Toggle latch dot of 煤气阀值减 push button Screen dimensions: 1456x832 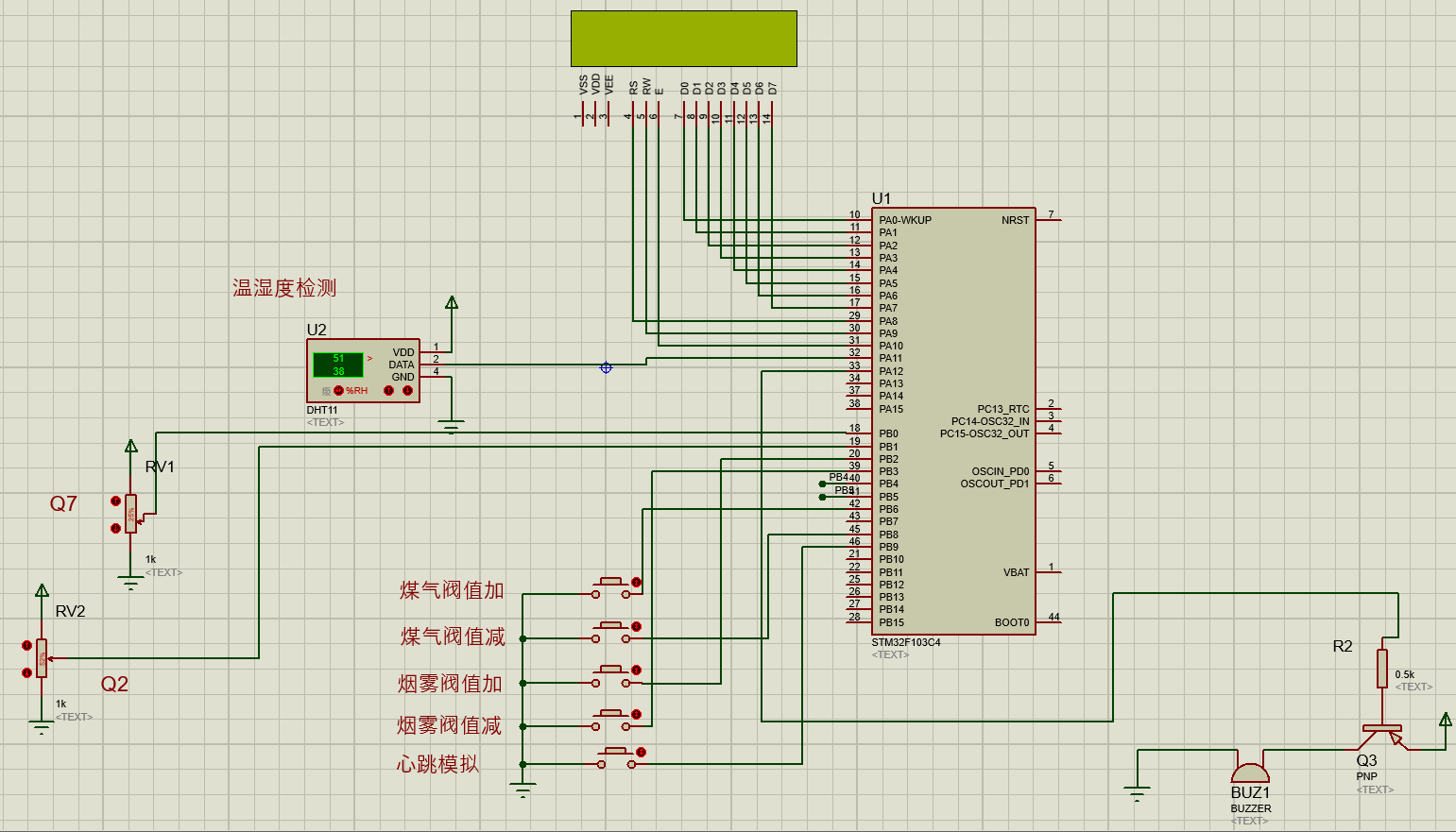click(x=637, y=627)
